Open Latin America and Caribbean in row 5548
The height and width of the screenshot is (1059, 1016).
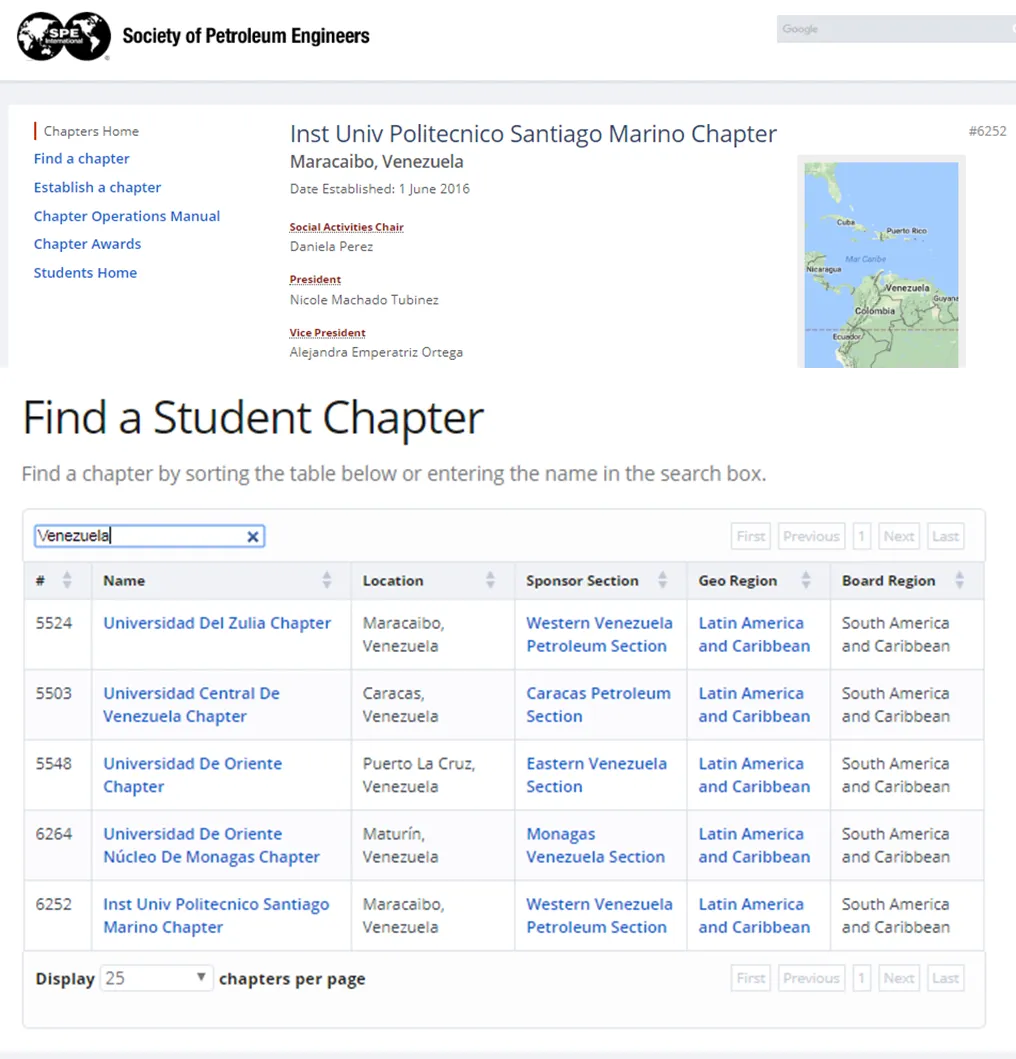pyautogui.click(x=754, y=775)
